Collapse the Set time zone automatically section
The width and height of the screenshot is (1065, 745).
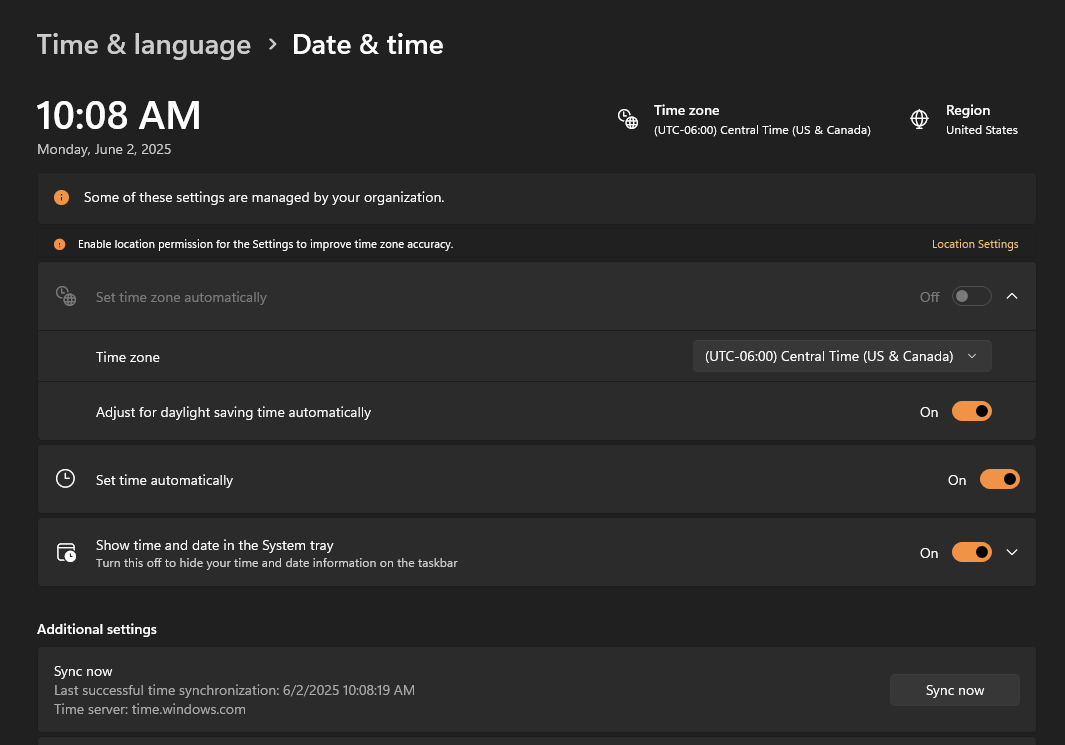(1011, 296)
